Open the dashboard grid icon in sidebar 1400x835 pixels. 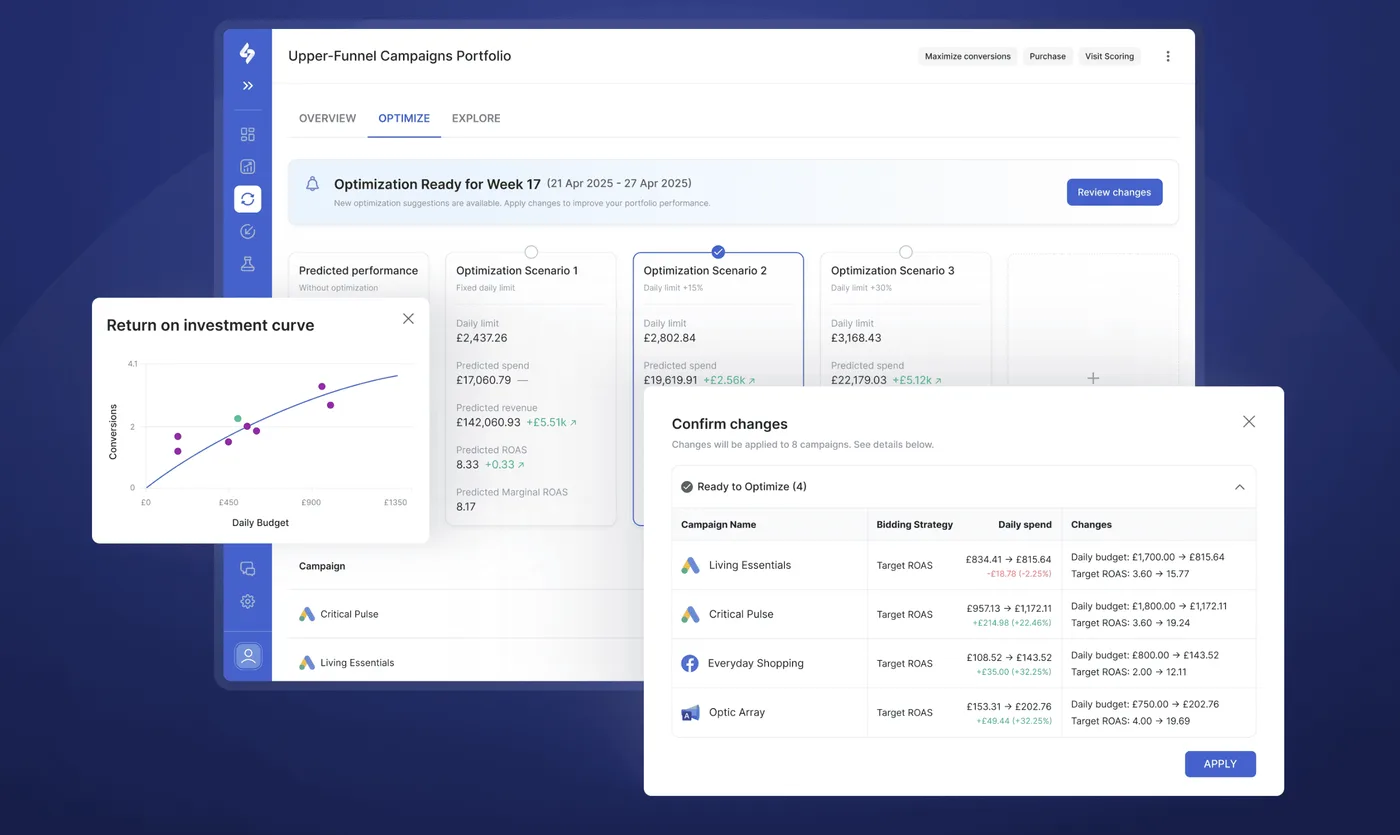(x=247, y=133)
